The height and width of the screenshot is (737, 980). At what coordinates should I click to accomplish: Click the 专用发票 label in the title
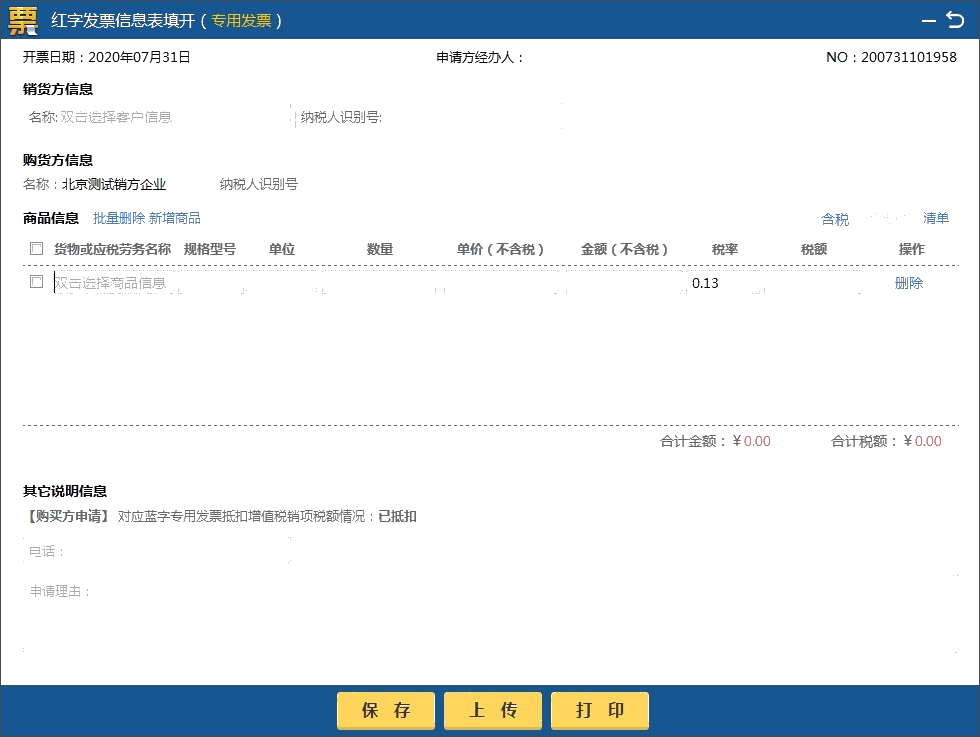tap(241, 21)
